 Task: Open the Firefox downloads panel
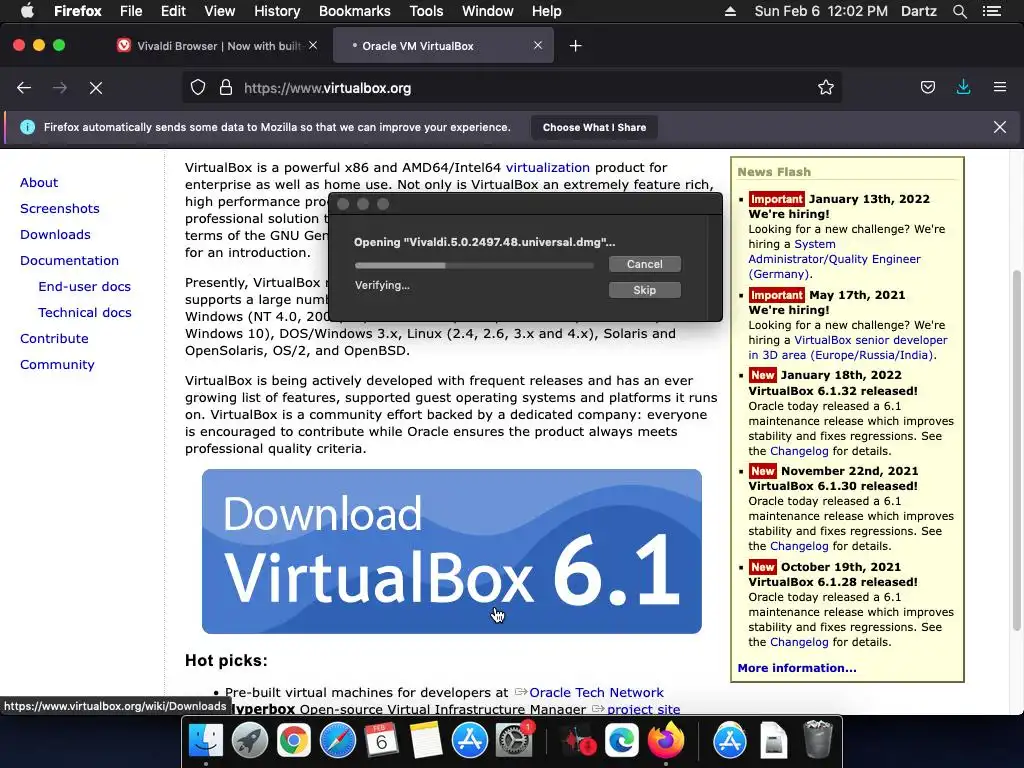[x=963, y=88]
